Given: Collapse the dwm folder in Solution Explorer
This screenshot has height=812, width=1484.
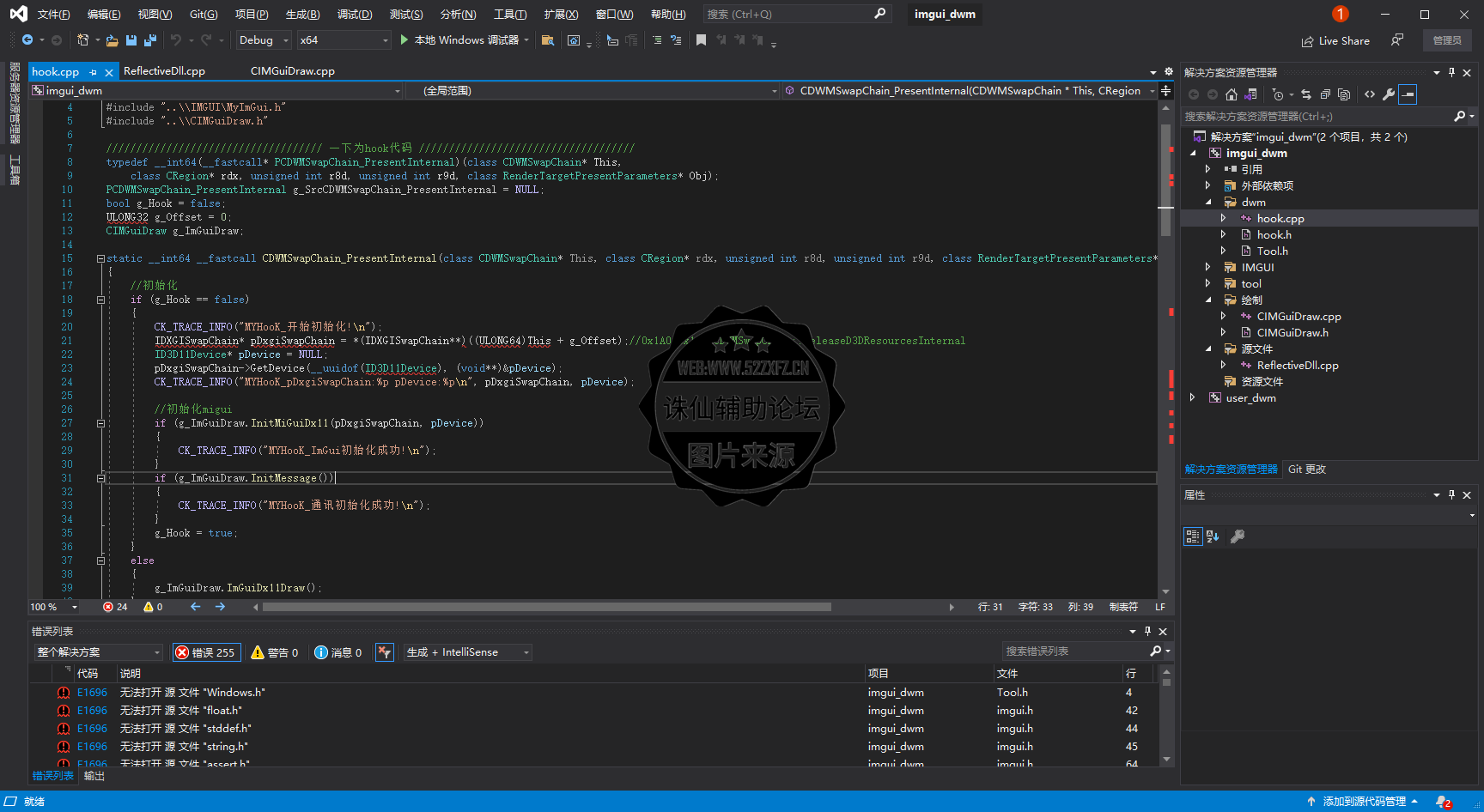Looking at the screenshot, I should 1207,202.
